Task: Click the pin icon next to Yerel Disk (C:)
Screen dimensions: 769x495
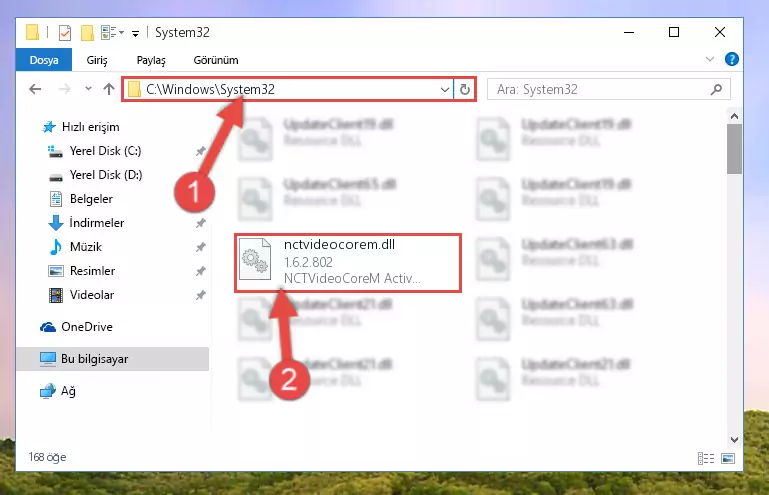Action: click(x=201, y=151)
